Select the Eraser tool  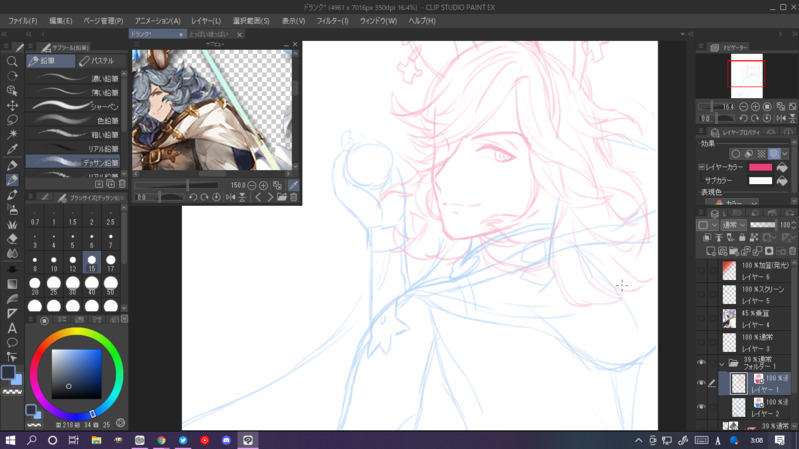12,239
